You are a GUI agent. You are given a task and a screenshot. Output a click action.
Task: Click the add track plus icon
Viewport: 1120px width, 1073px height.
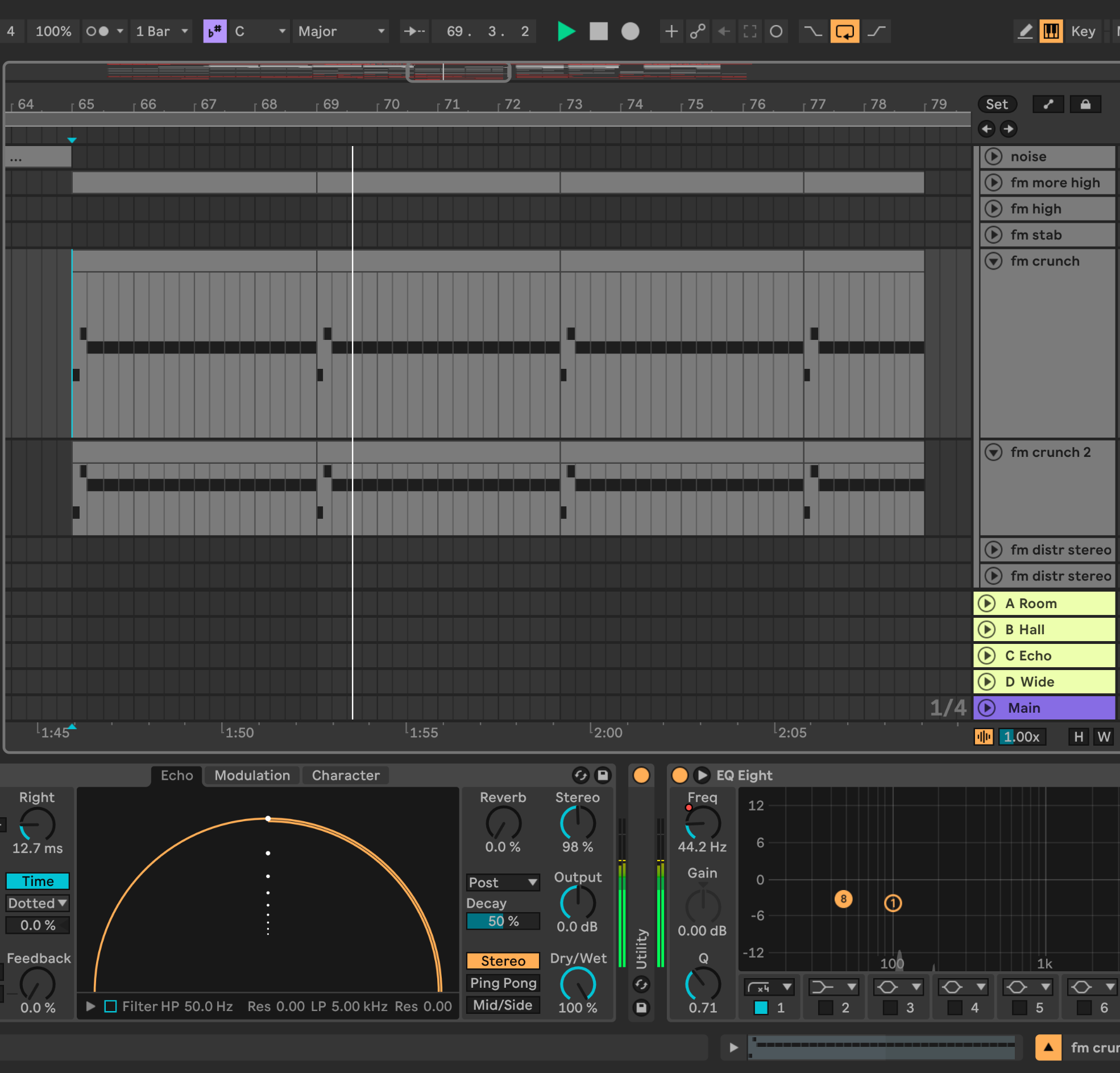671,31
